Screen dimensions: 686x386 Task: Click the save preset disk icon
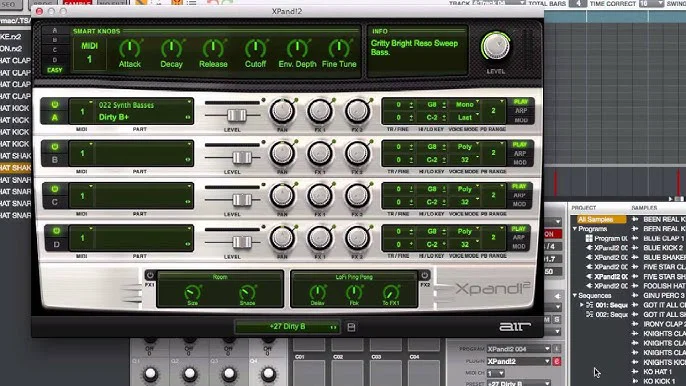[351, 327]
